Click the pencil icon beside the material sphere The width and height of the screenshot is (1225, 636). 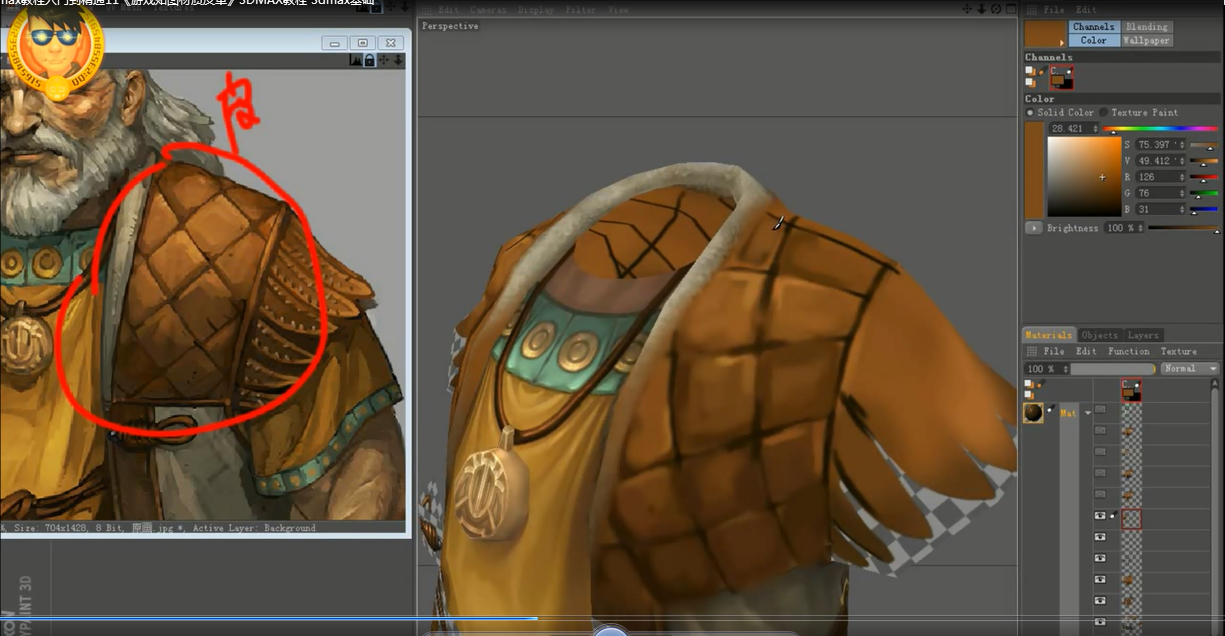(x=1052, y=409)
